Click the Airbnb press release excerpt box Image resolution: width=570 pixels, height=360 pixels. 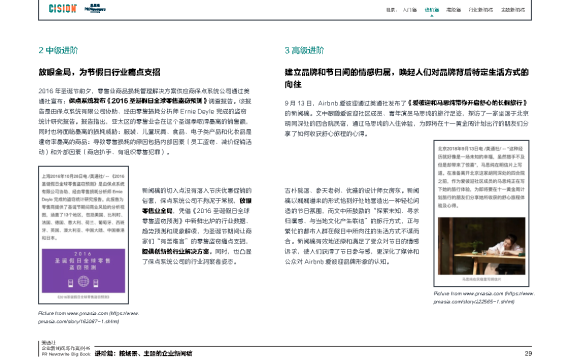click(x=481, y=213)
